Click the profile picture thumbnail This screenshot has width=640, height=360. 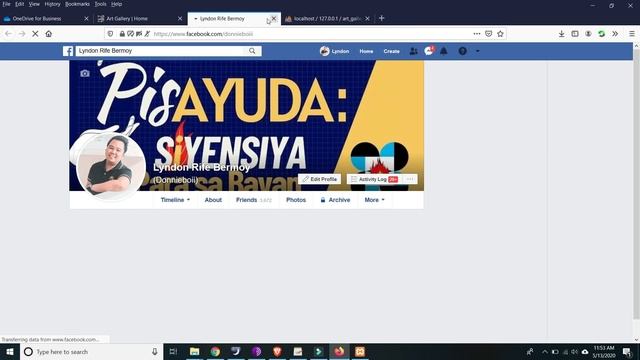[x=111, y=166]
